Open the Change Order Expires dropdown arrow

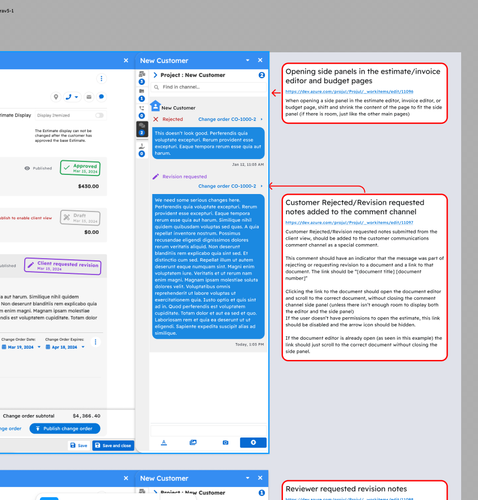coord(83,347)
